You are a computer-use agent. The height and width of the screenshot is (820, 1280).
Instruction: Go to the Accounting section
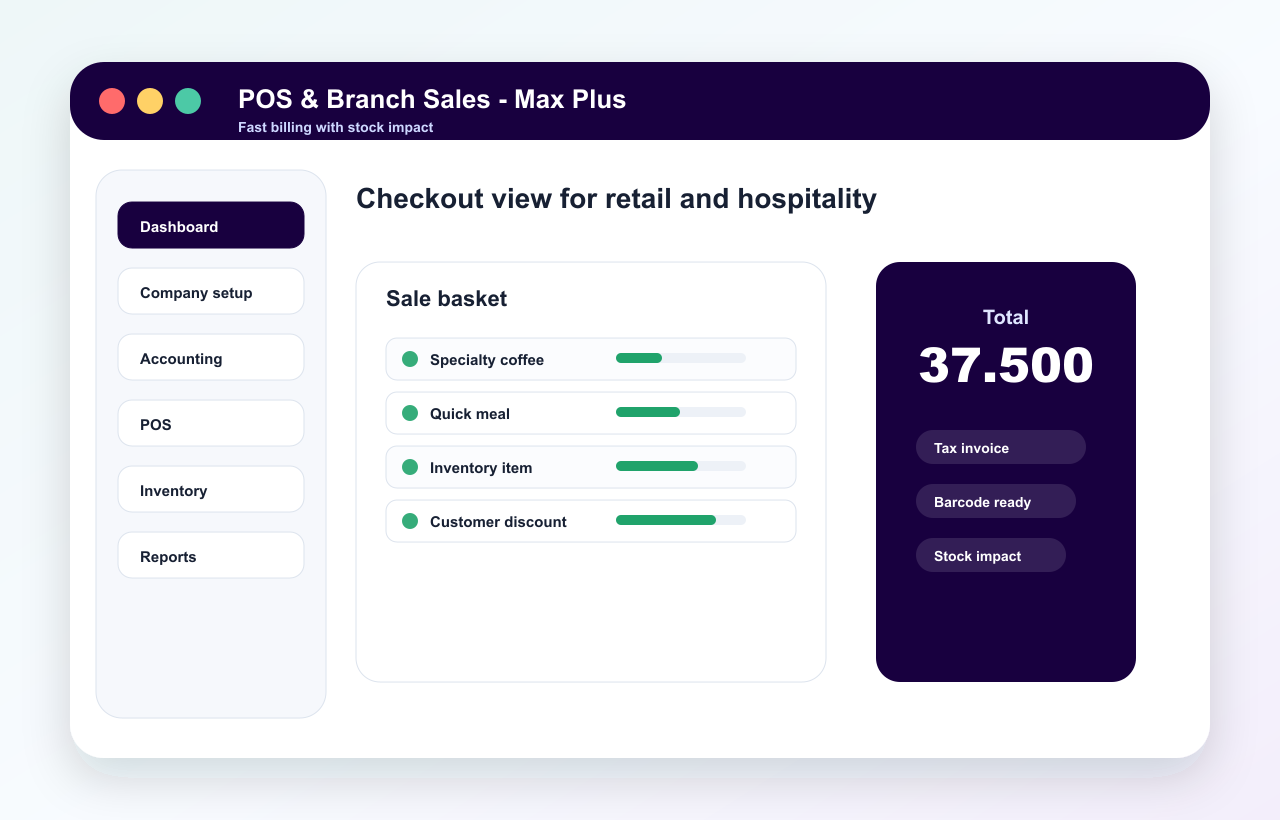211,357
